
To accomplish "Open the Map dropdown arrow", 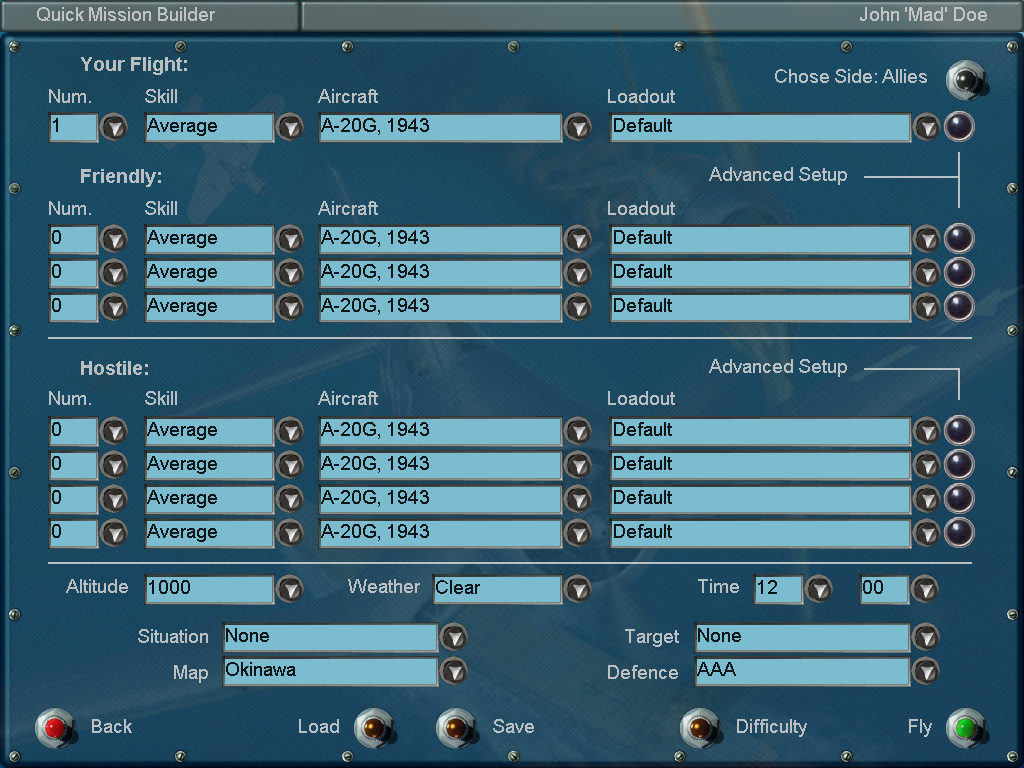I will click(x=454, y=671).
